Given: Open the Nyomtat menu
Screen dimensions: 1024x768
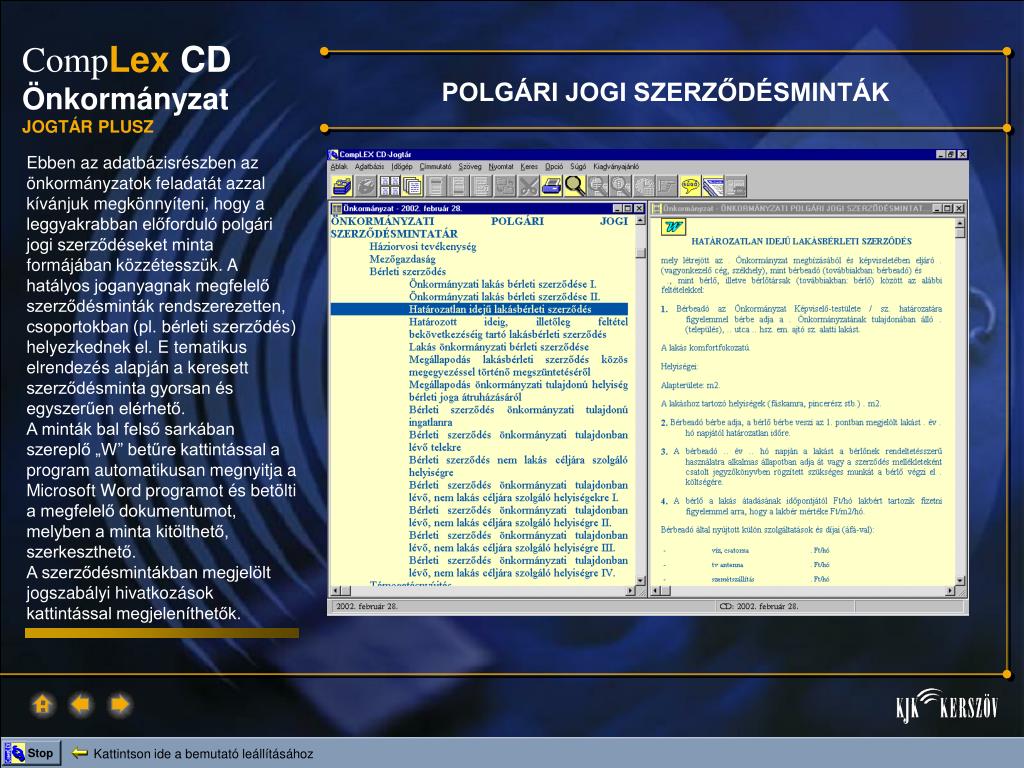Looking at the screenshot, I should tap(501, 167).
